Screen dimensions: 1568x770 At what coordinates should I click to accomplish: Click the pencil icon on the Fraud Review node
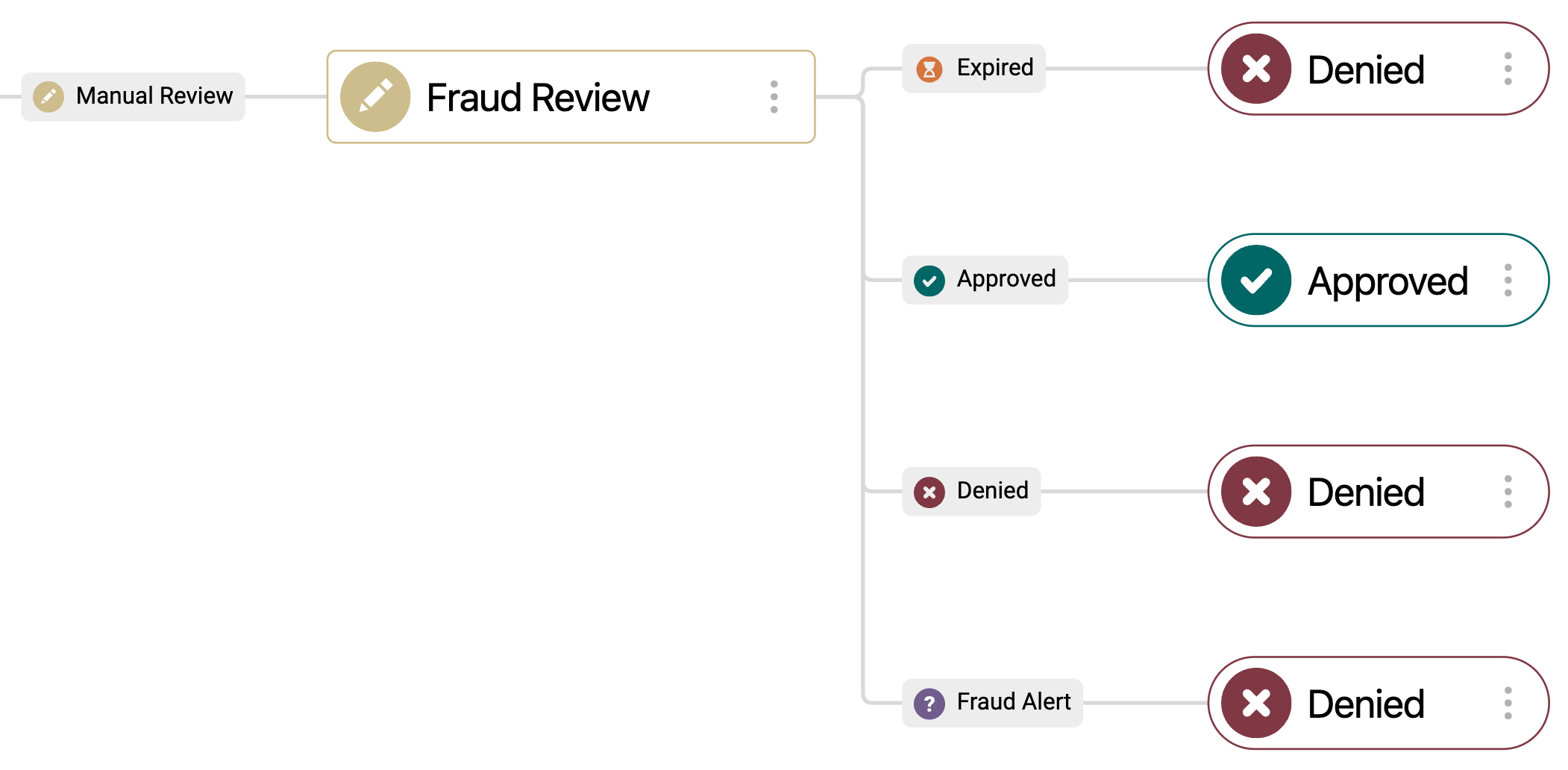click(376, 96)
